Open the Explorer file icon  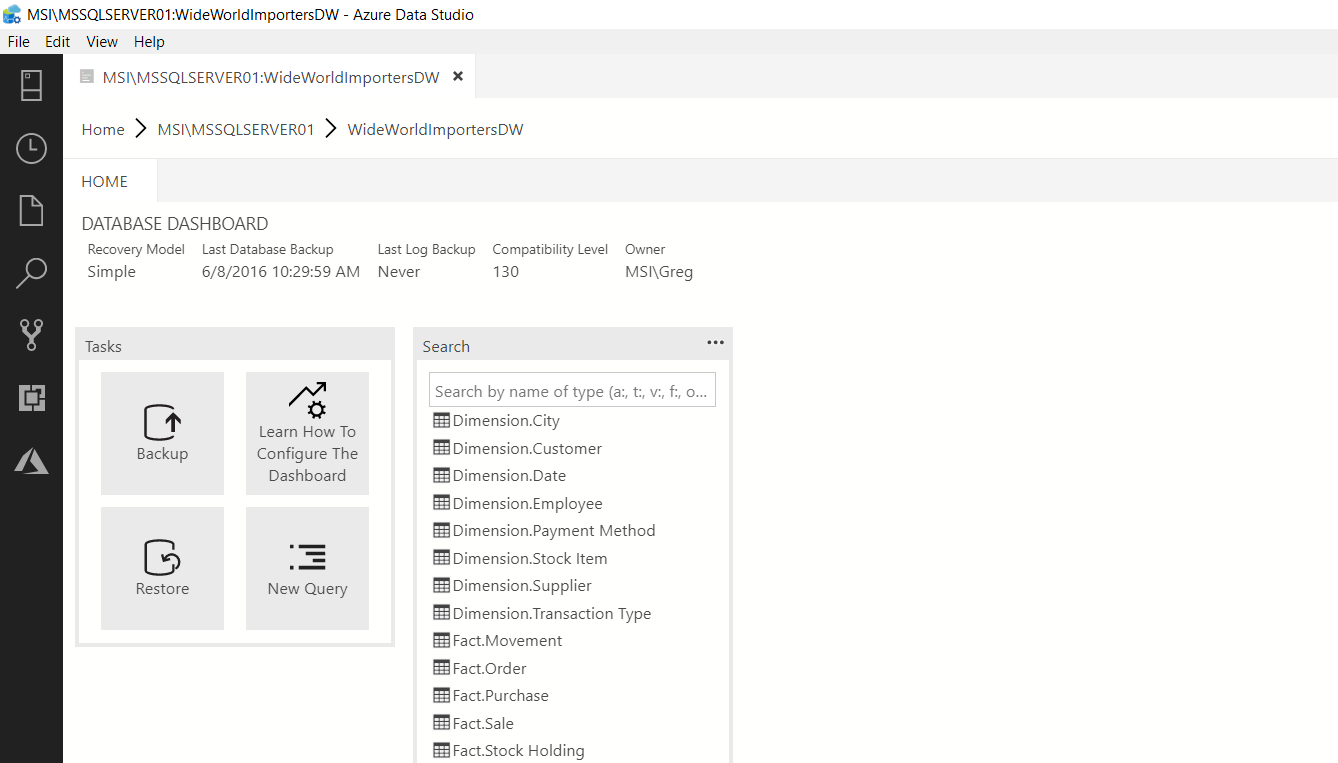click(x=31, y=211)
